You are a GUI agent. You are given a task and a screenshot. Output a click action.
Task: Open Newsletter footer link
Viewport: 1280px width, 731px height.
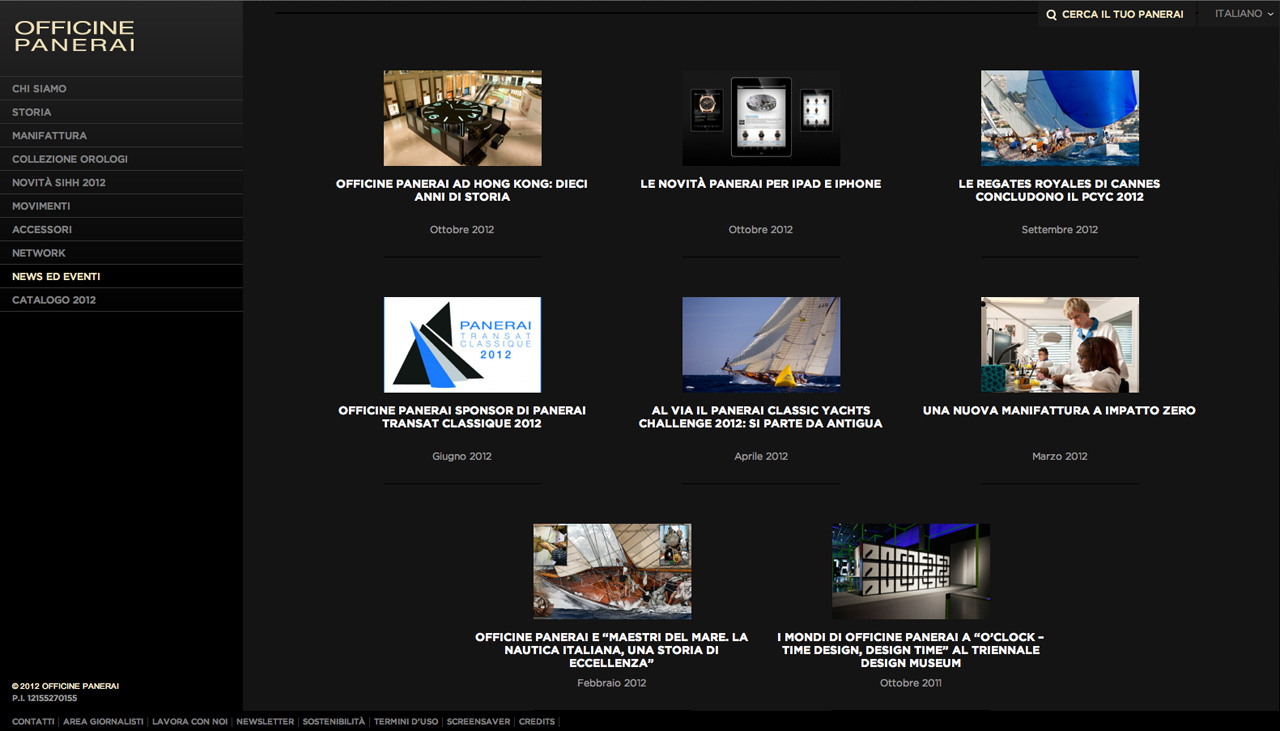point(265,722)
